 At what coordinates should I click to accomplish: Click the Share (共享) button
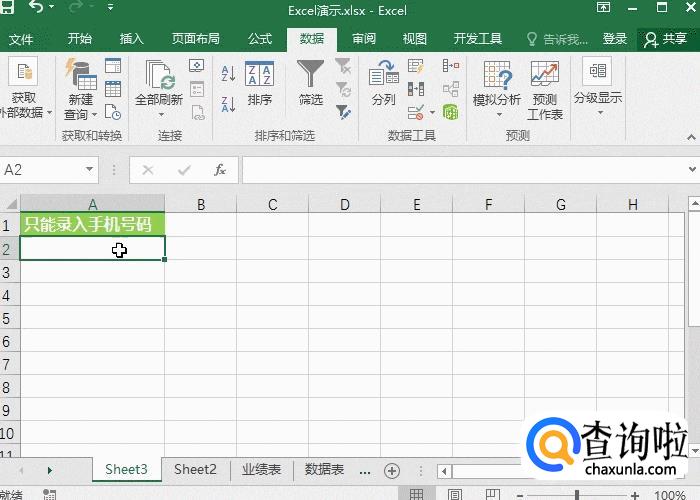tap(666, 39)
